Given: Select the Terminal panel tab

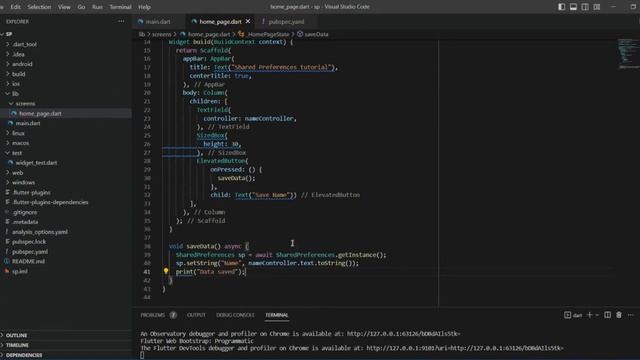Looking at the screenshot, I should point(277,315).
